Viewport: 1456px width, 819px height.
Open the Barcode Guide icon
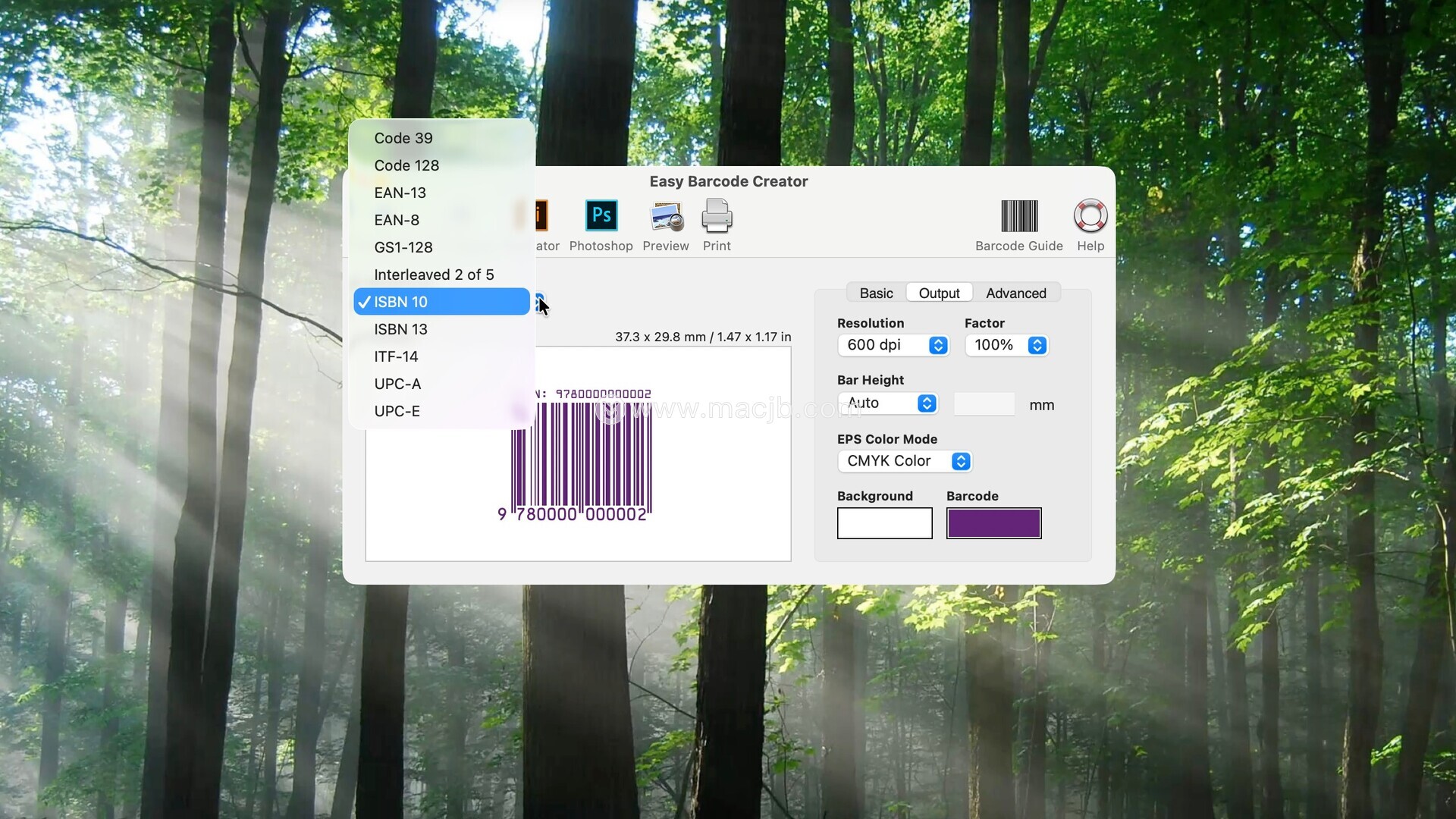coord(1018,217)
